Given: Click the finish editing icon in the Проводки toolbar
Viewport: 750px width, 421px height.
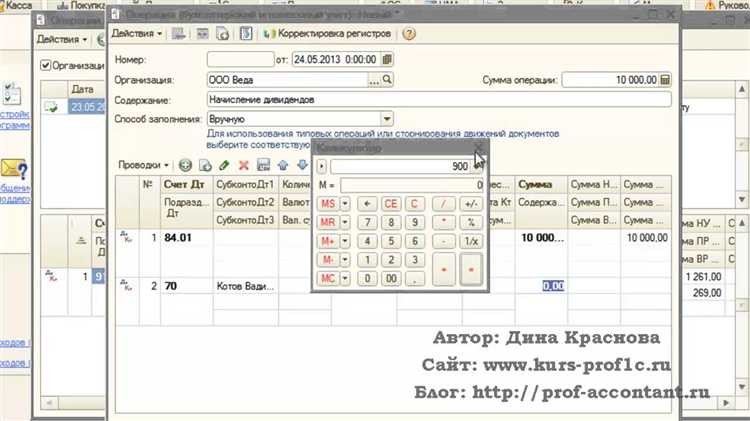Looking at the screenshot, I should [264, 165].
